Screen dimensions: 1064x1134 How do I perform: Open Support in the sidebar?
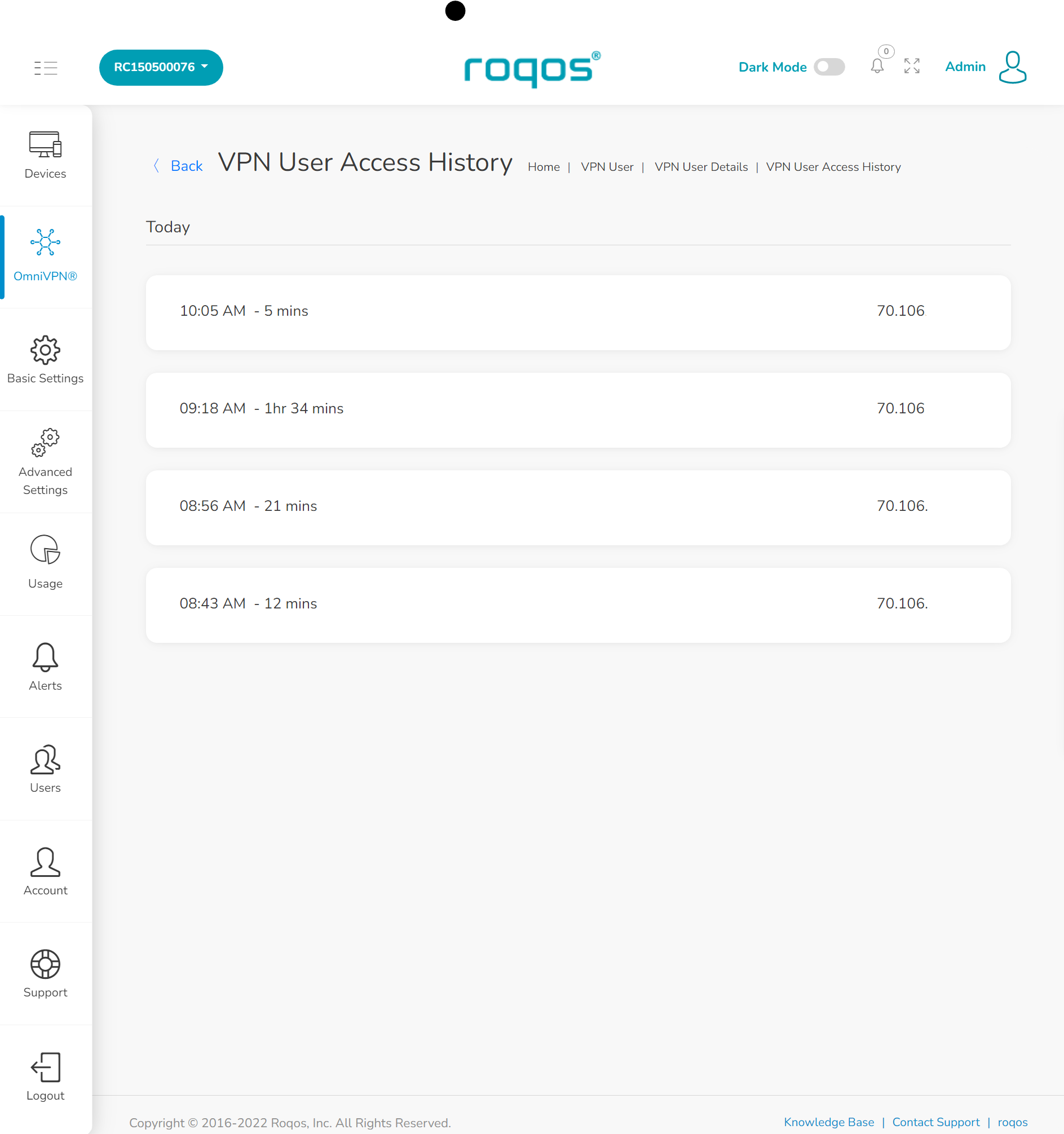coord(46,973)
